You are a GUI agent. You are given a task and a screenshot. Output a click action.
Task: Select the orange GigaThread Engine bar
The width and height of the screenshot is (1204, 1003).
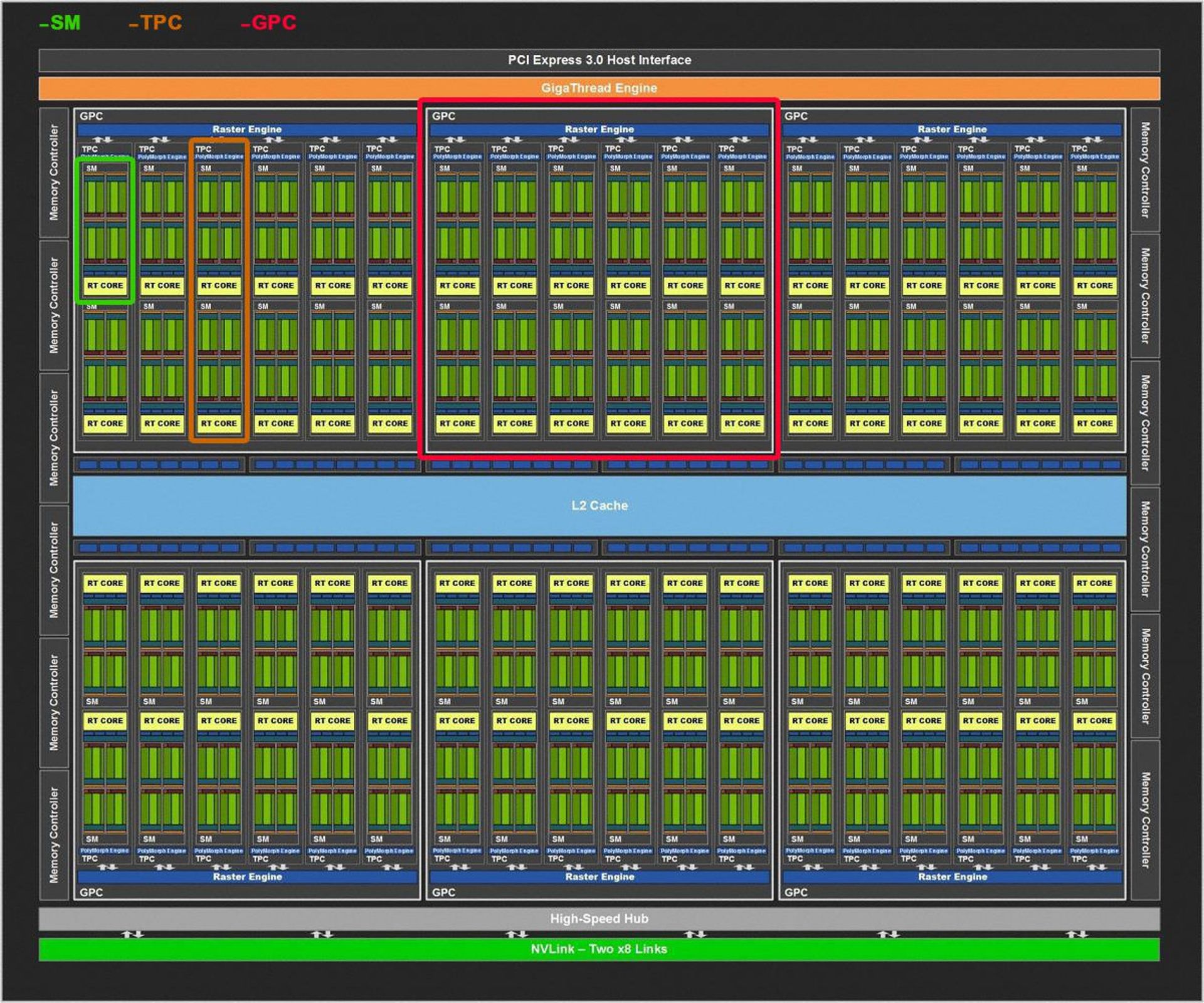[599, 88]
